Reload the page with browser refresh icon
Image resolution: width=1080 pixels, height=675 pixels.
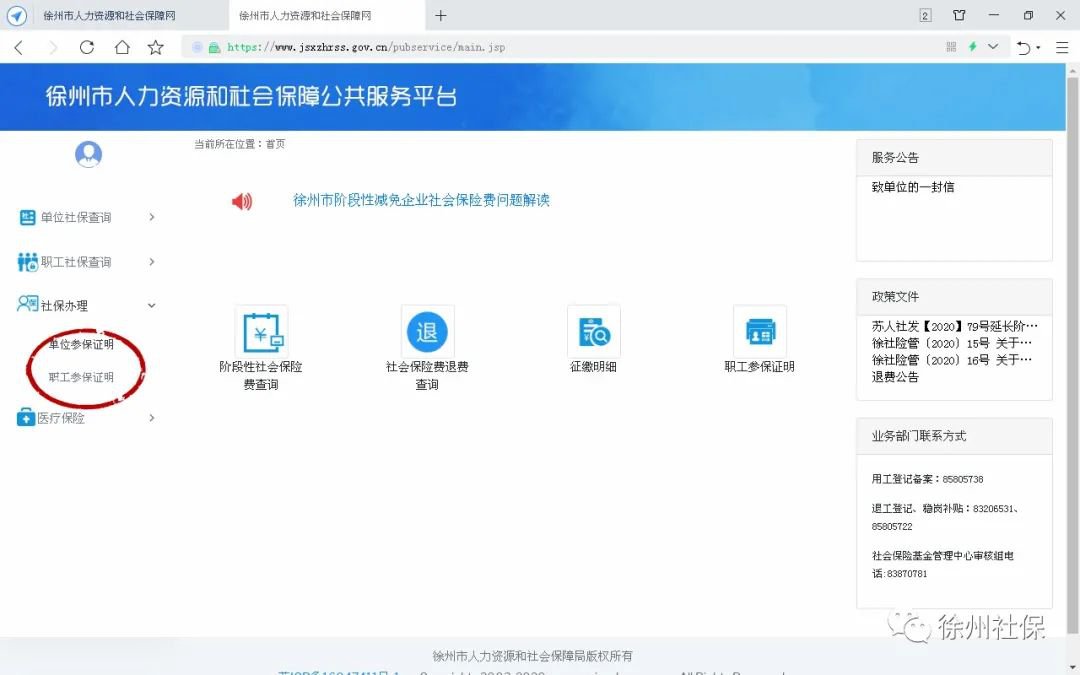(87, 47)
